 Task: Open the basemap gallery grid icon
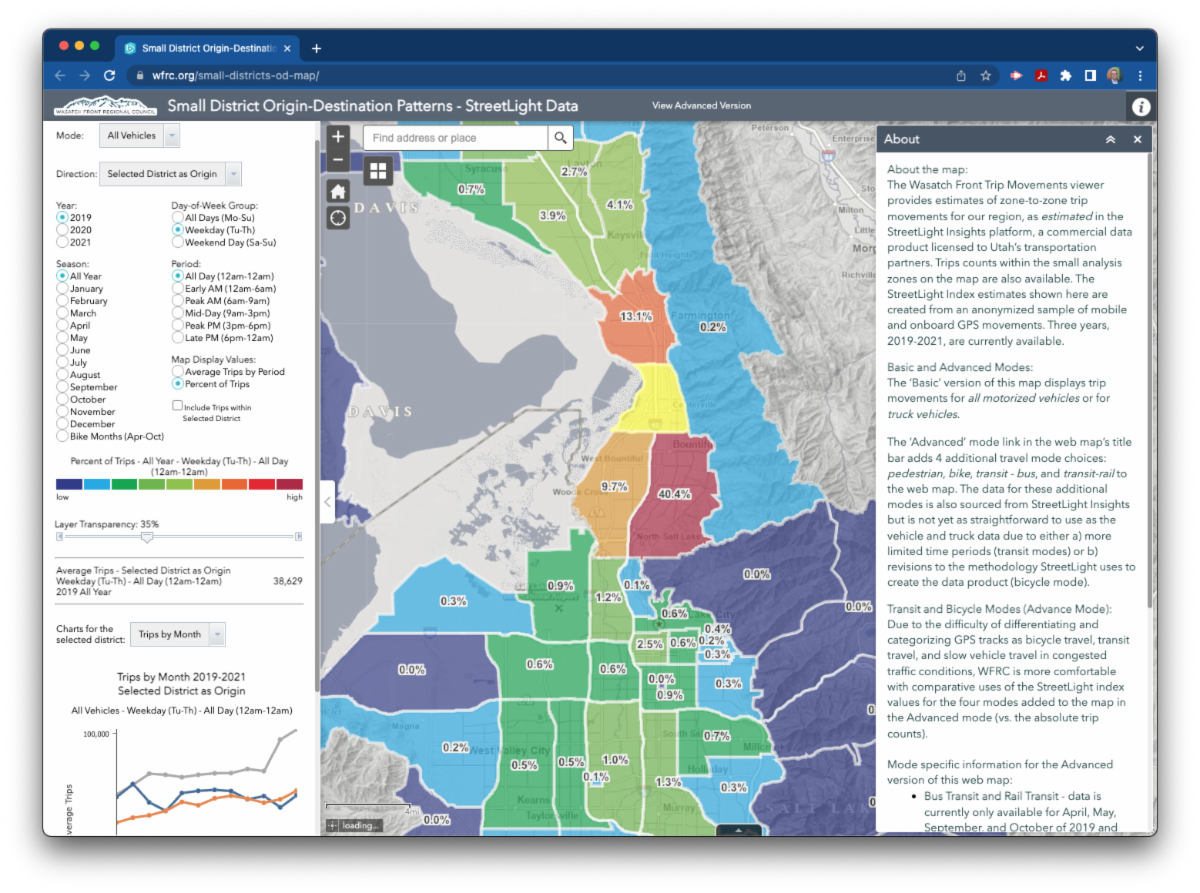[378, 171]
